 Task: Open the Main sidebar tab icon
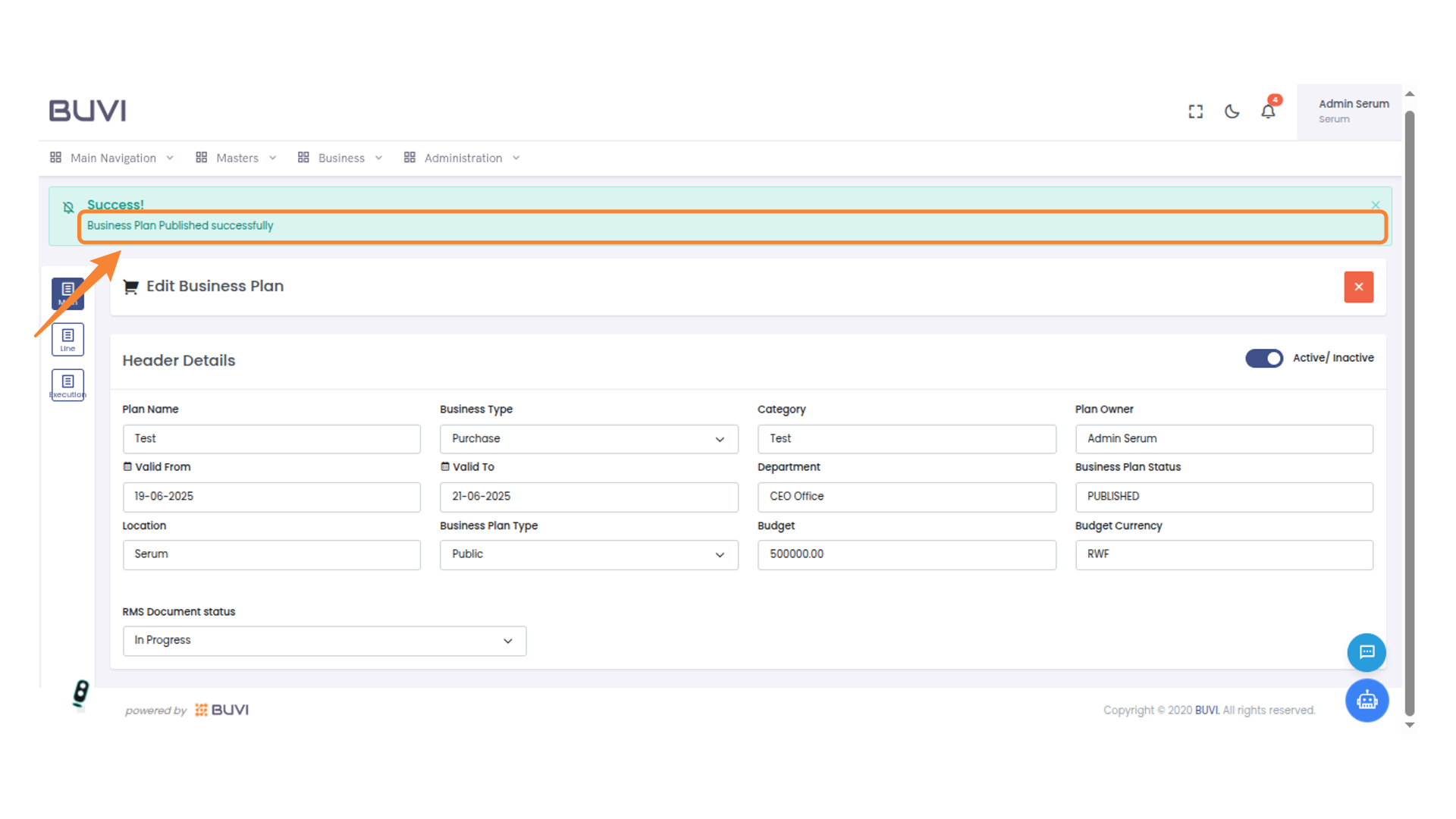point(67,293)
